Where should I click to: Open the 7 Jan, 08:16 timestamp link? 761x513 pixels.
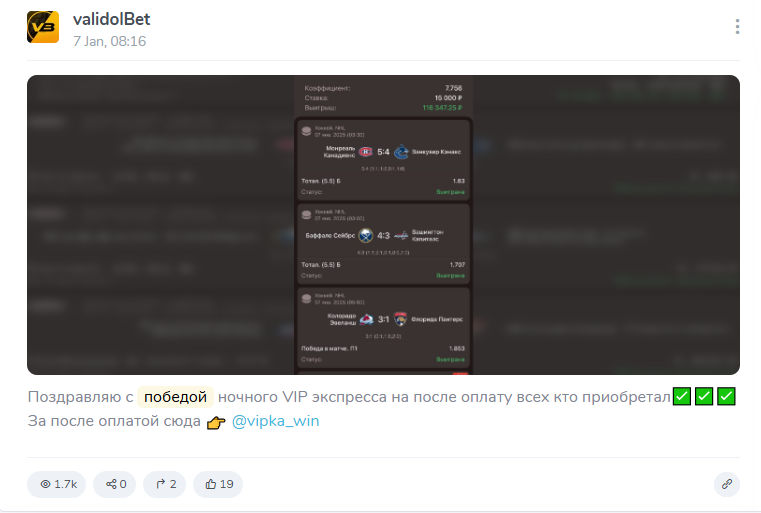click(x=109, y=41)
